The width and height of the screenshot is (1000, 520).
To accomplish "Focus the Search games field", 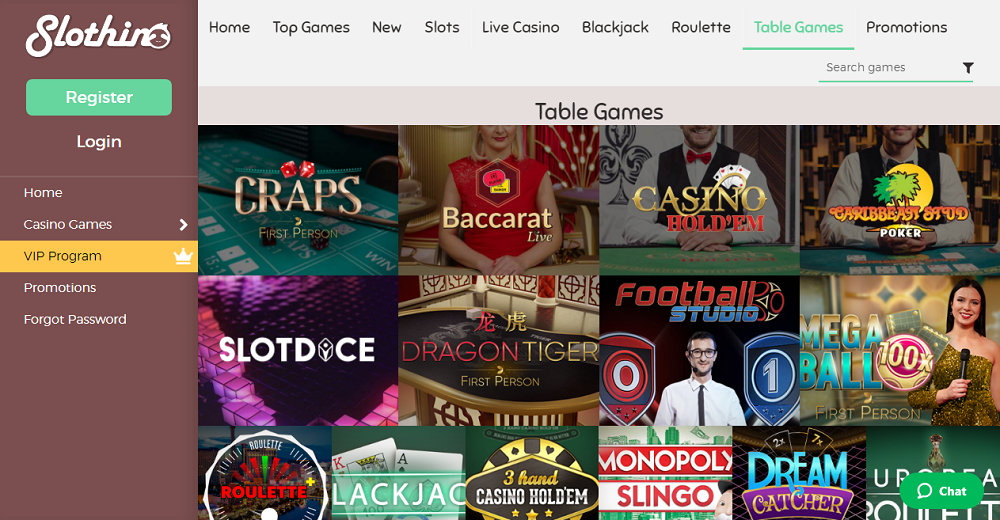I will point(890,68).
